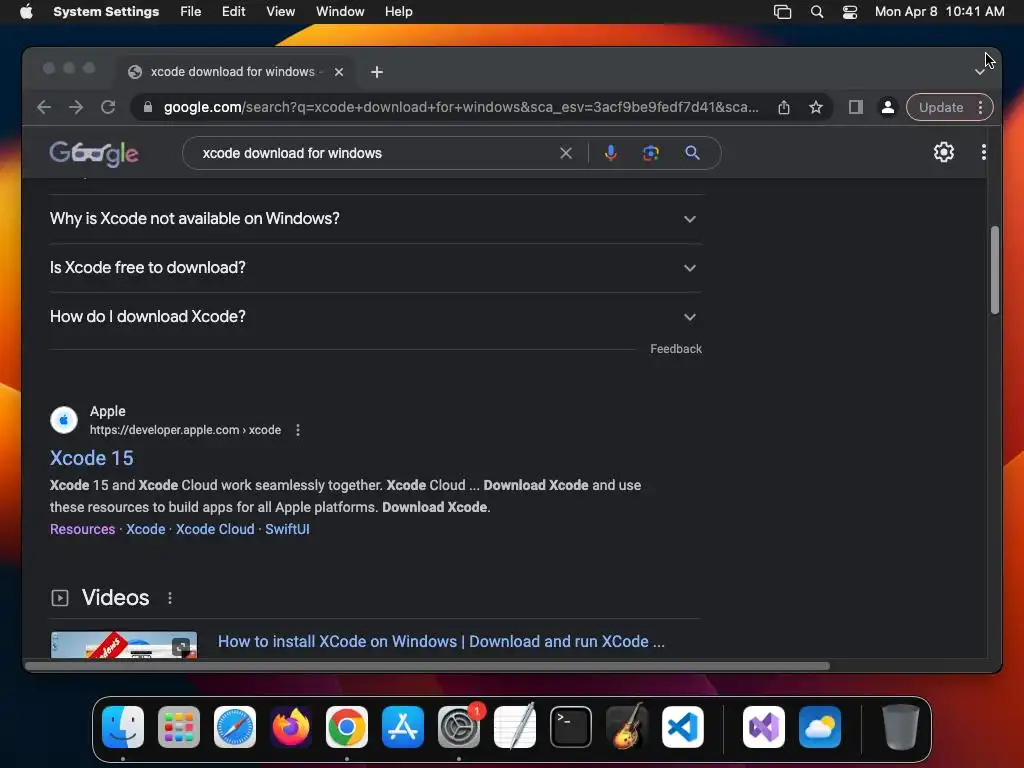Open Trash in the Dock
Viewport: 1024px width, 768px height.
[x=901, y=727]
